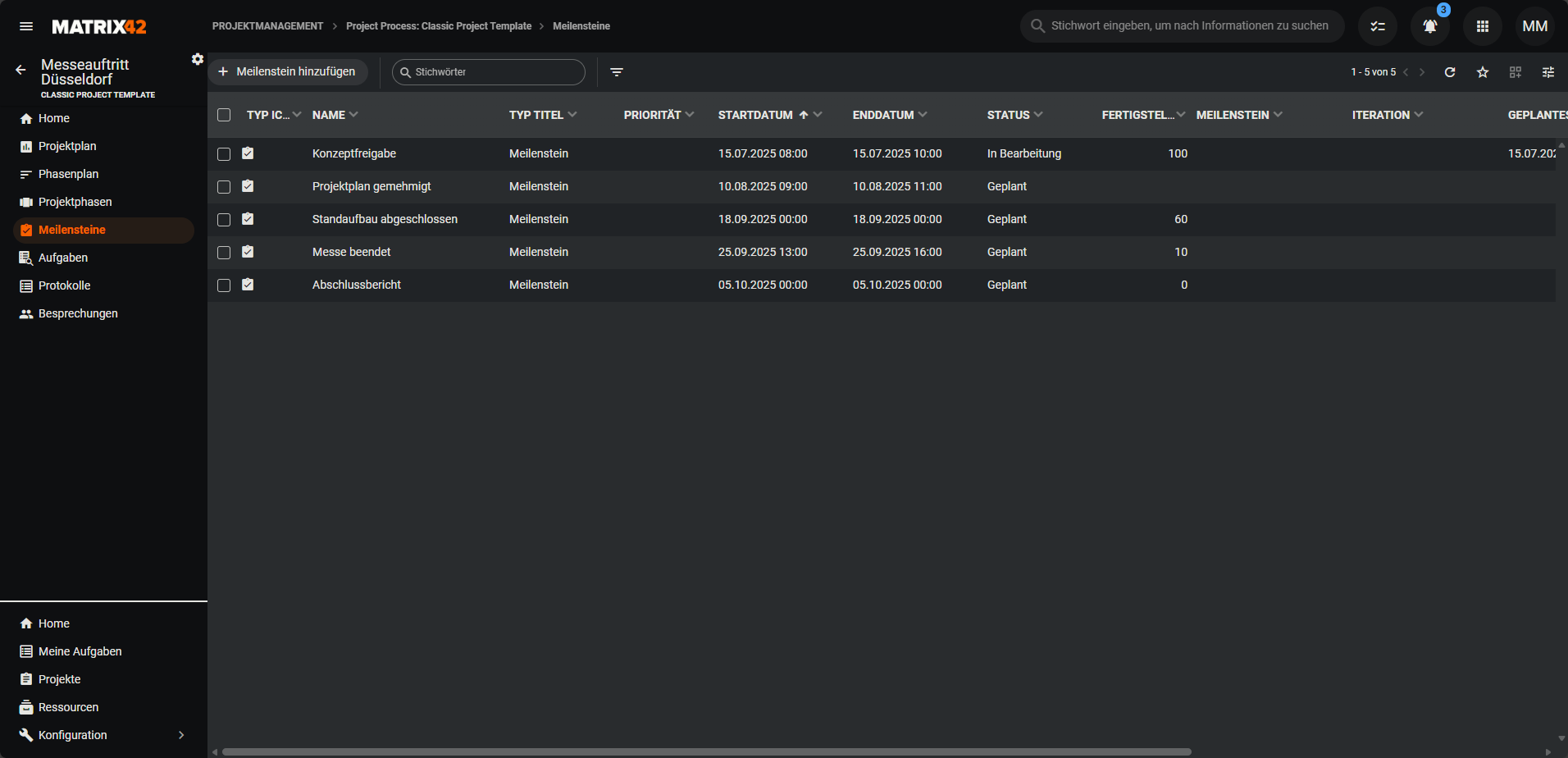Open Projektphasen in the sidebar

(x=75, y=202)
